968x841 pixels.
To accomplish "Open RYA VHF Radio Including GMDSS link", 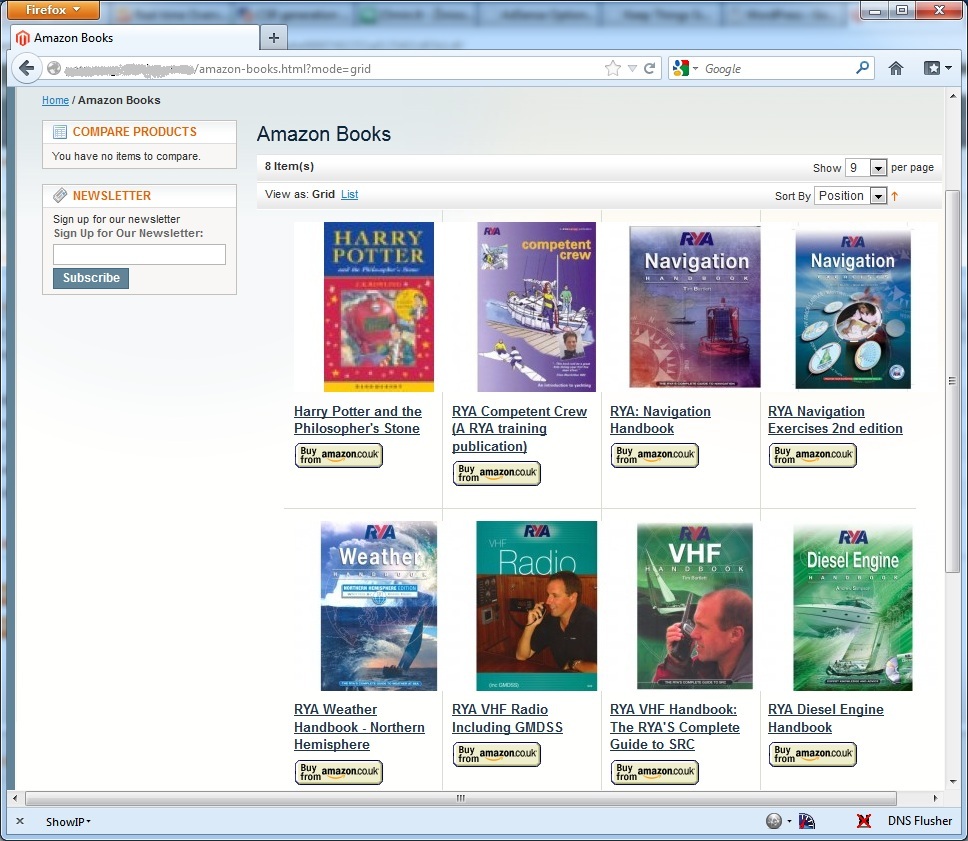I will point(507,718).
